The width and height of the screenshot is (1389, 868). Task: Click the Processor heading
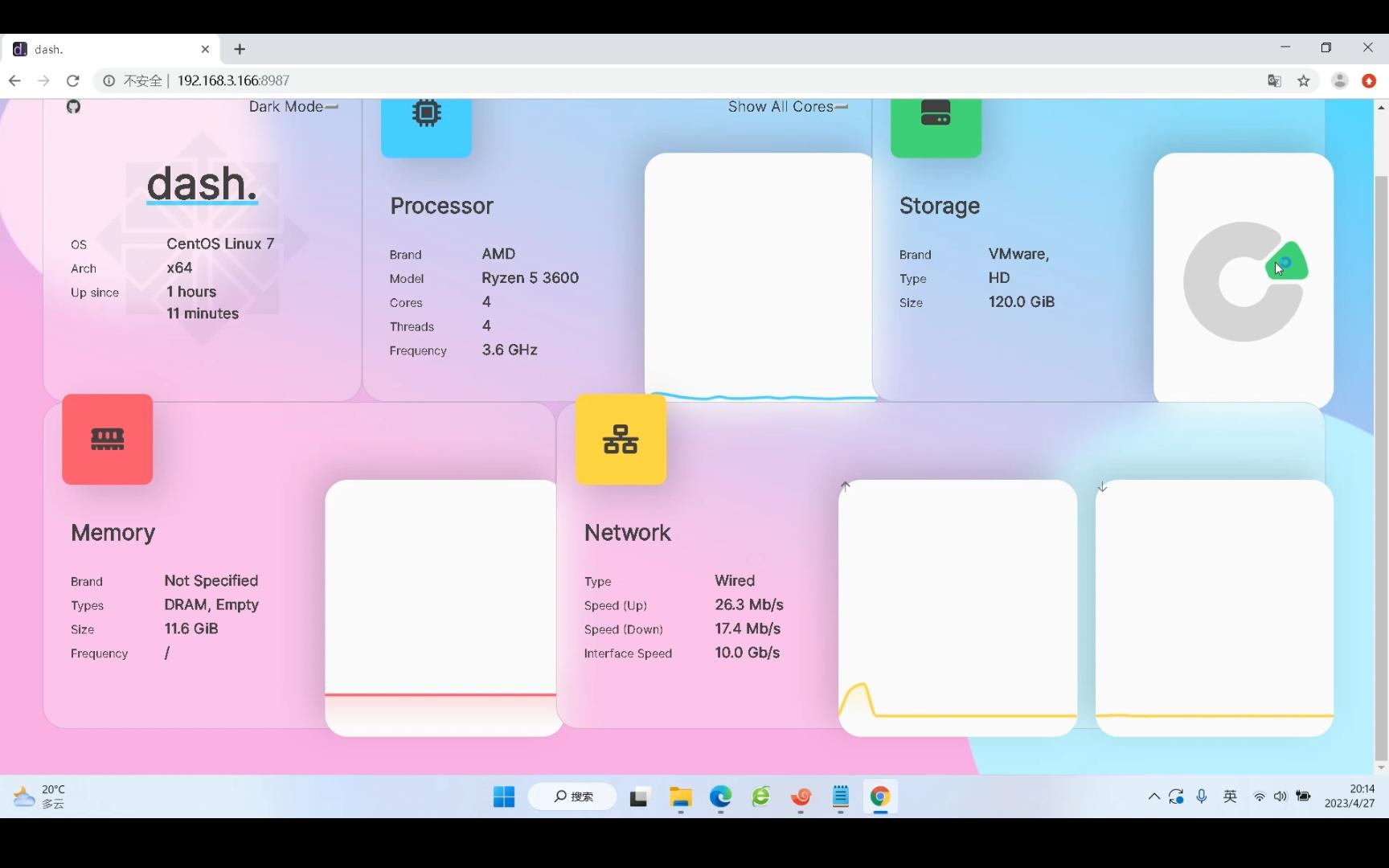point(441,206)
